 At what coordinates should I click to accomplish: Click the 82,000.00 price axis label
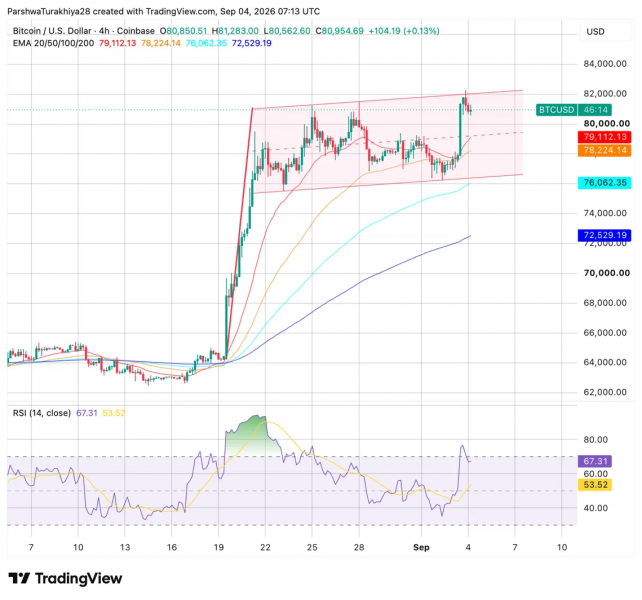pyautogui.click(x=605, y=94)
